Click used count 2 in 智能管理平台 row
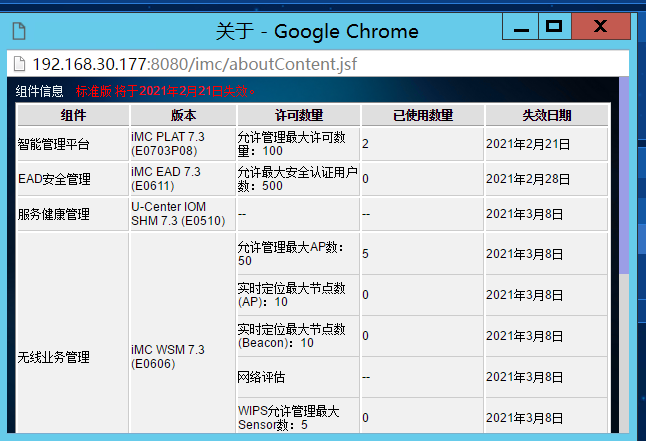This screenshot has width=646, height=441. [x=423, y=144]
